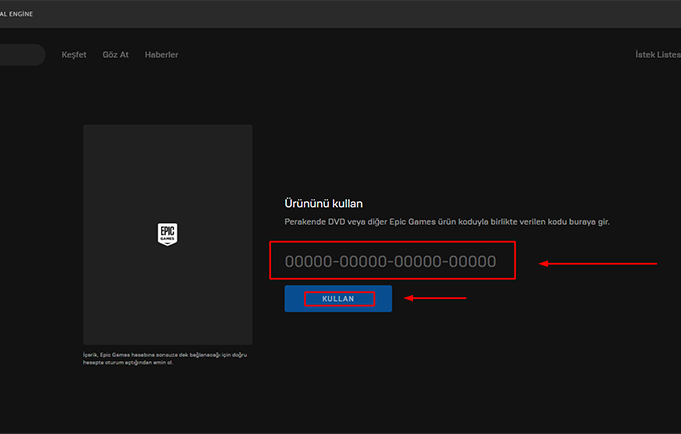Click the account-binding note under the placeholder
This screenshot has width=681, height=434.
pos(165,358)
